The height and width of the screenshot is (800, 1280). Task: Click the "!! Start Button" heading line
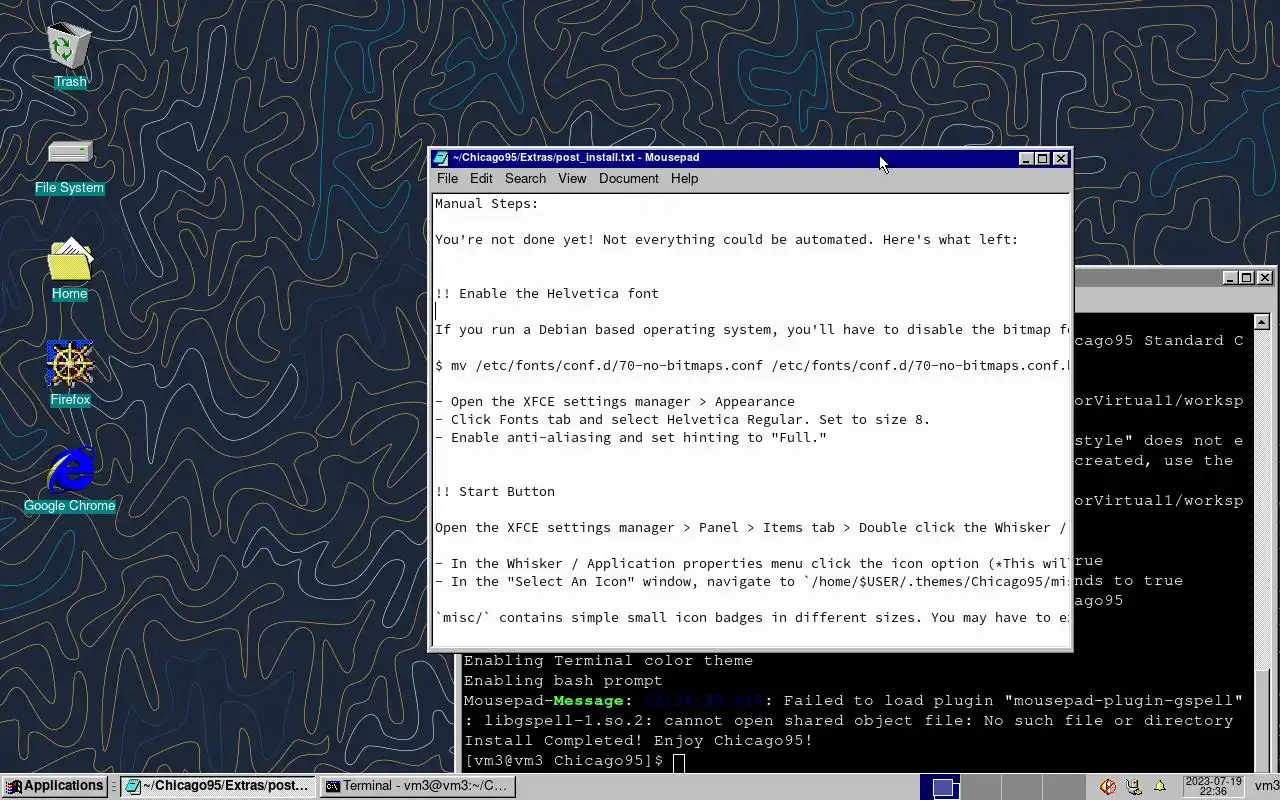click(494, 492)
